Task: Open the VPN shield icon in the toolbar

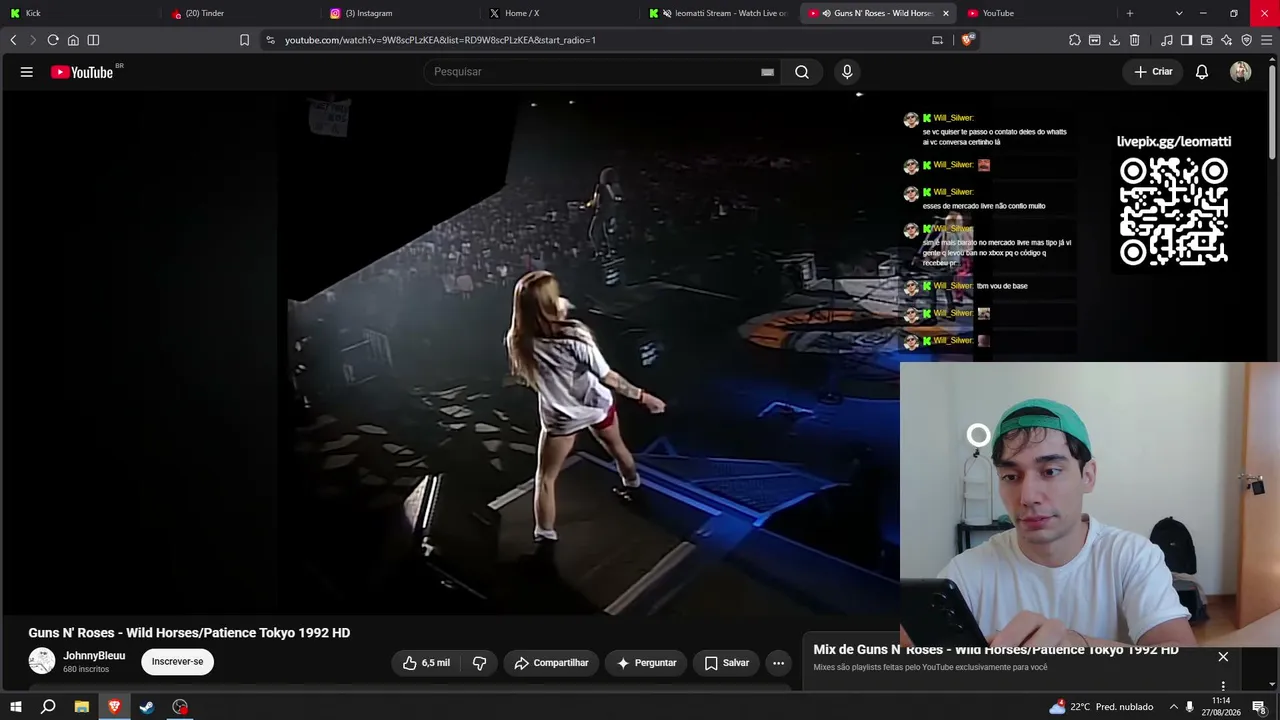Action: (x=1247, y=40)
